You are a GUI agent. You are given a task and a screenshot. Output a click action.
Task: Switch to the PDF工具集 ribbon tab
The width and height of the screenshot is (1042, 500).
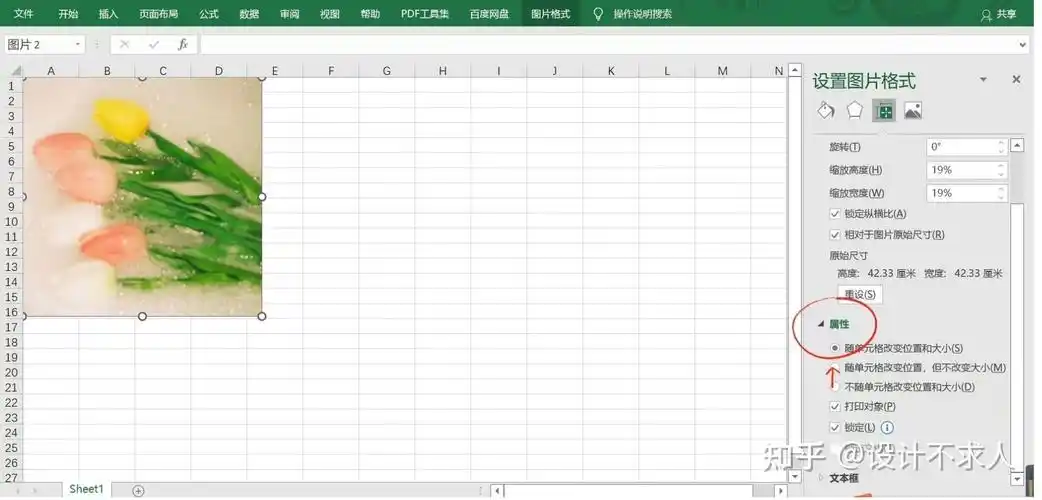425,13
